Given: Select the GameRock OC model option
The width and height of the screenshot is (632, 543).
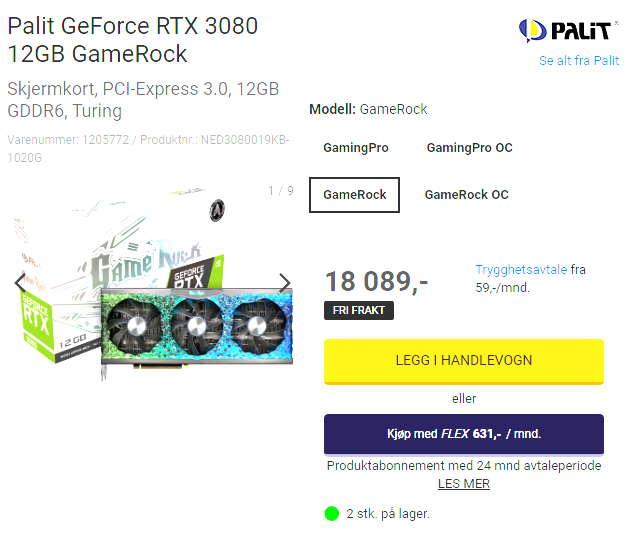Looking at the screenshot, I should pos(466,195).
